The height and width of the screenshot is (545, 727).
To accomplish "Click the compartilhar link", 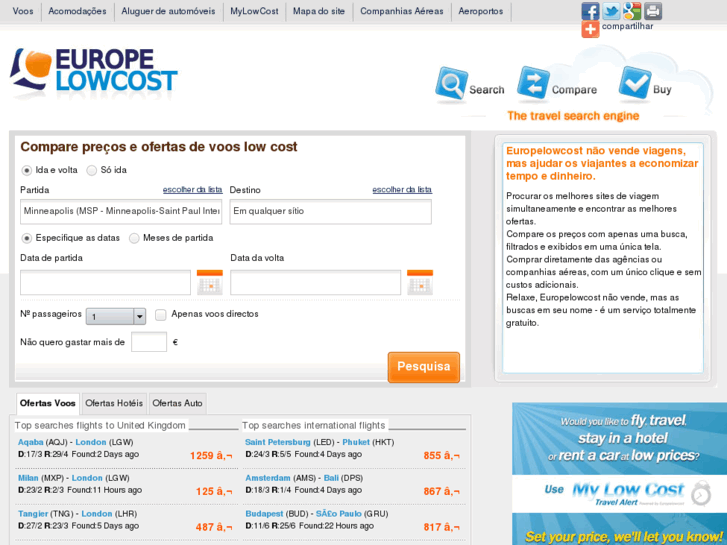I will tap(627, 26).
